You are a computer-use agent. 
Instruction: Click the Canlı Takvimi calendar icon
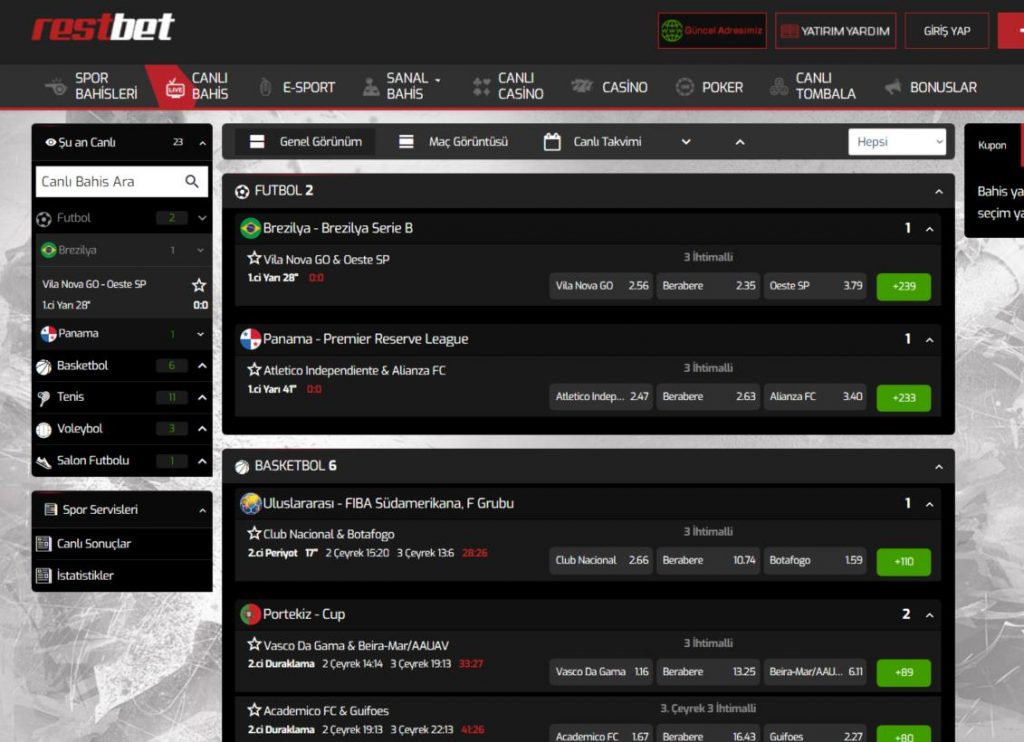point(552,141)
